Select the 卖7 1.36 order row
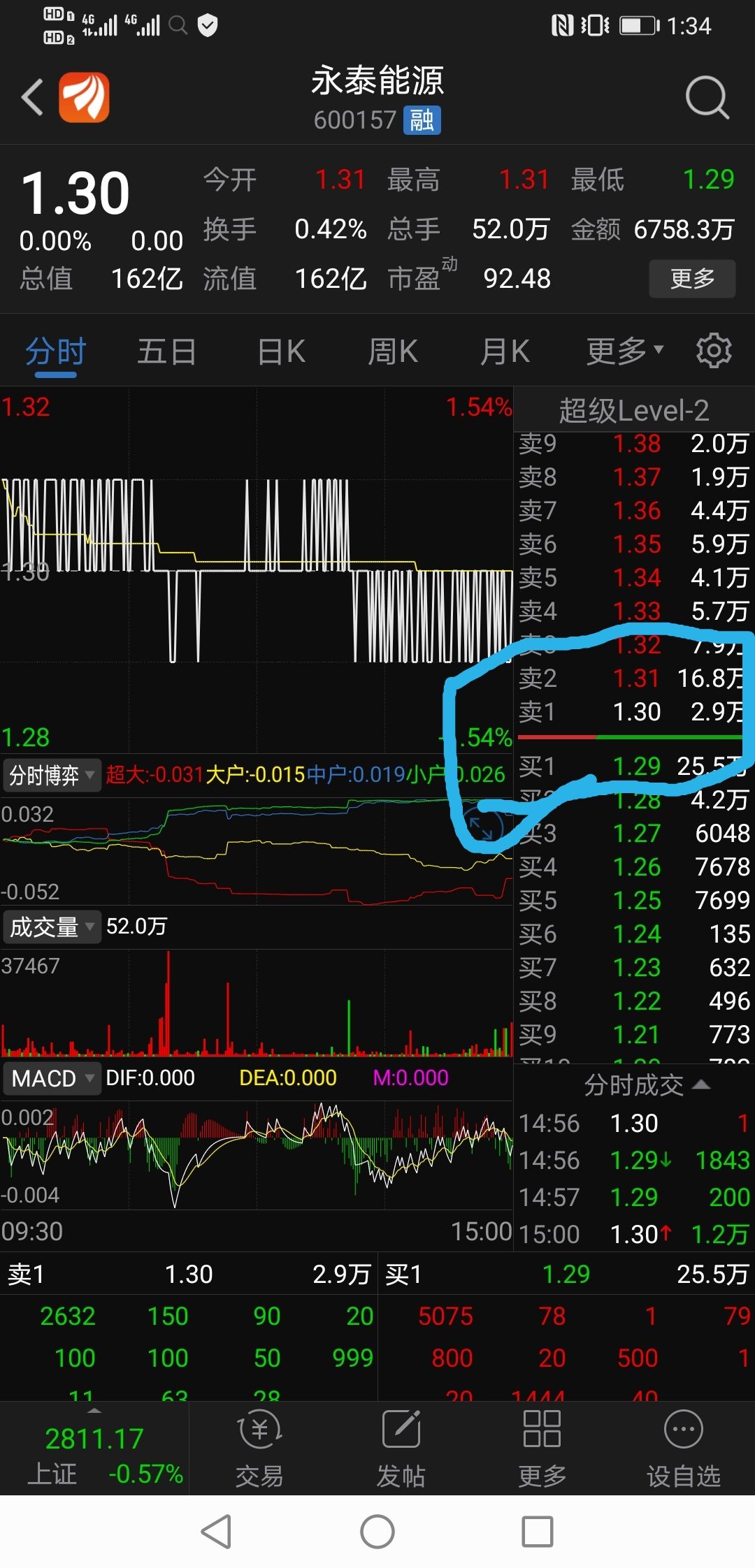Screen dimensions: 755x1568 tap(634, 511)
